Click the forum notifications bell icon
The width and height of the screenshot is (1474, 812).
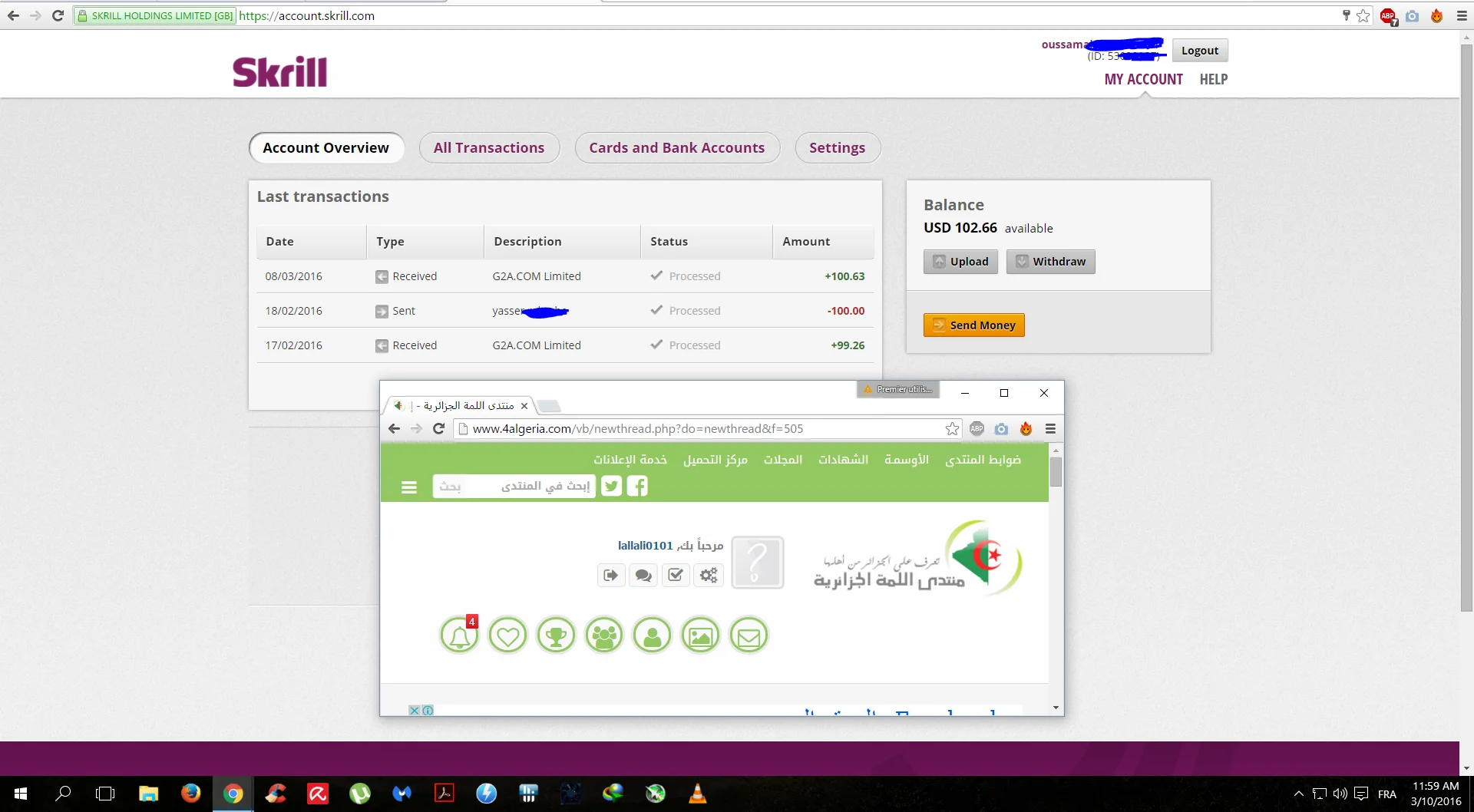(x=459, y=636)
